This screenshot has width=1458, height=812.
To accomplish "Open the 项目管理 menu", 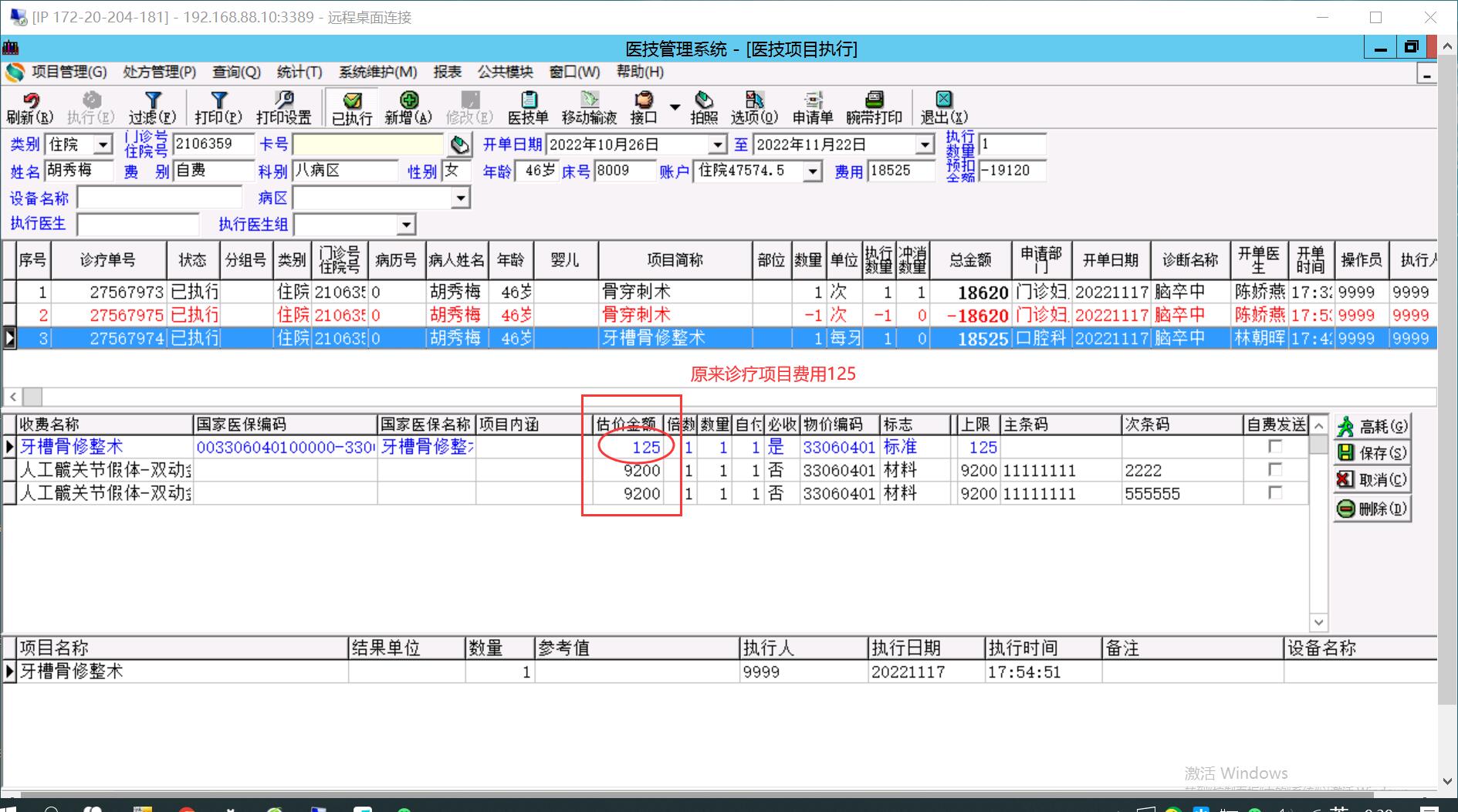I will pyautogui.click(x=69, y=73).
